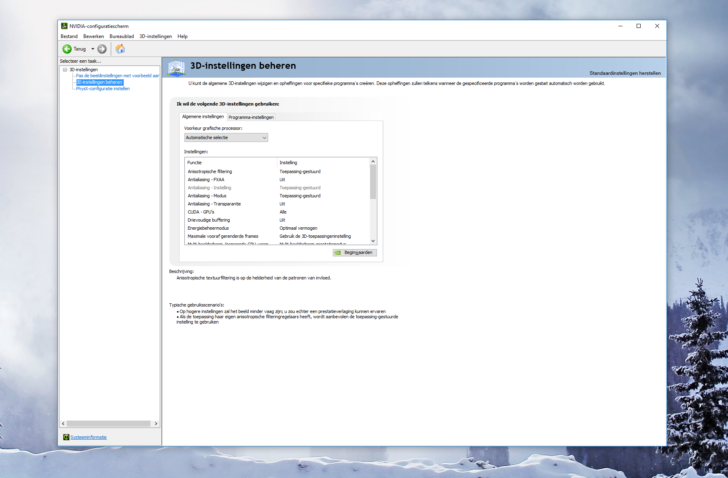Switch to Programma-instellingen tab
The image size is (728, 478).
pos(251,117)
